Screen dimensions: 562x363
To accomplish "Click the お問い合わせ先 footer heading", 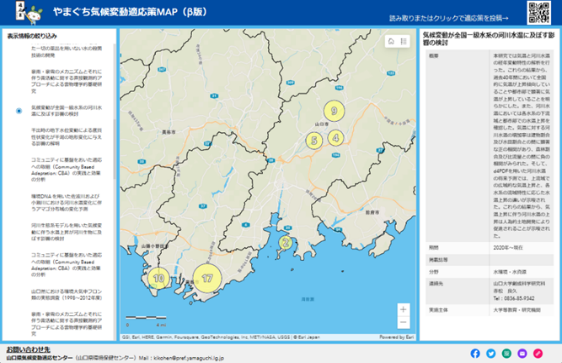I will [x=28, y=349].
